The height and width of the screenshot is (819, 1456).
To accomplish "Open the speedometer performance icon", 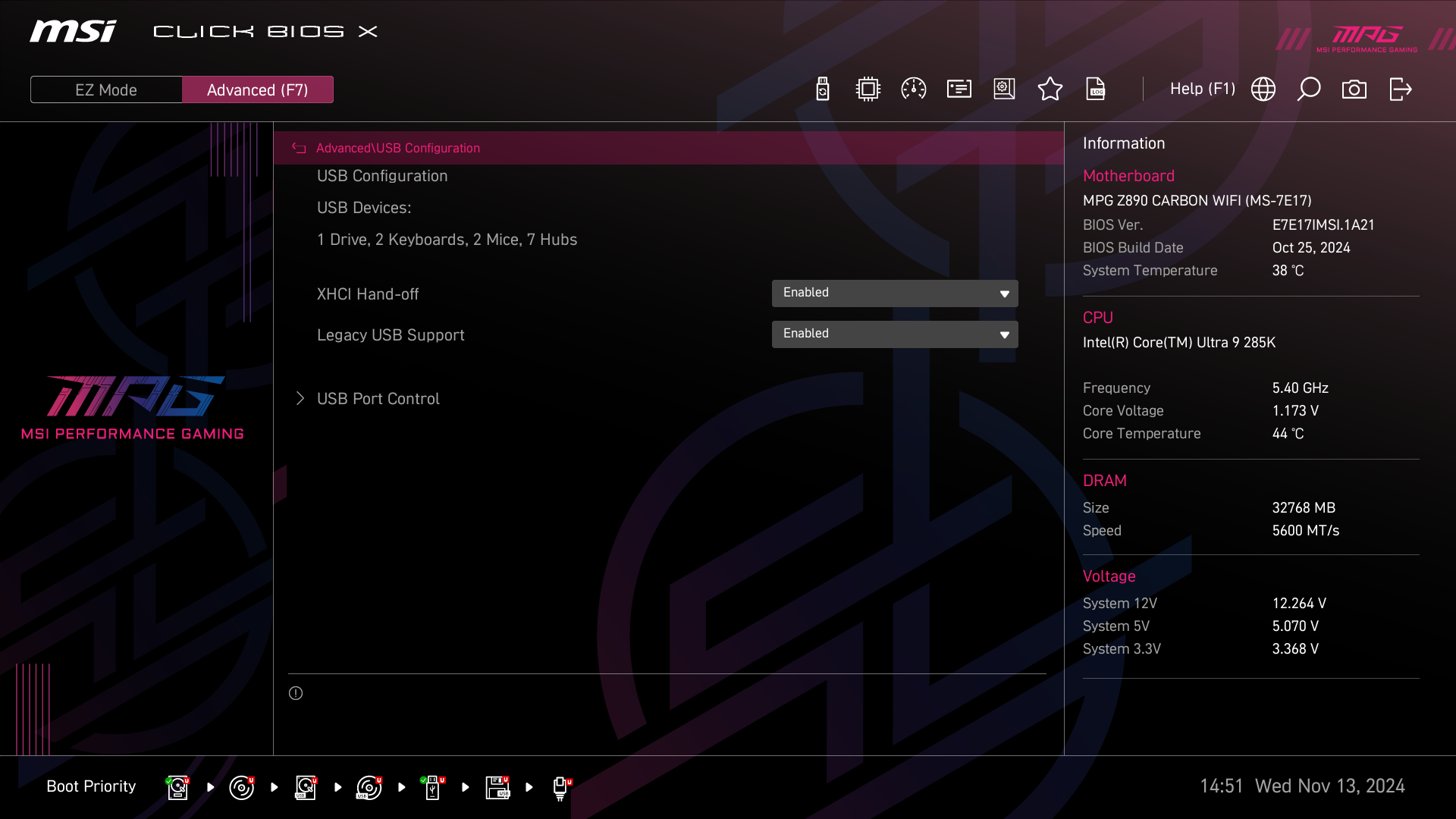I will pyautogui.click(x=913, y=89).
